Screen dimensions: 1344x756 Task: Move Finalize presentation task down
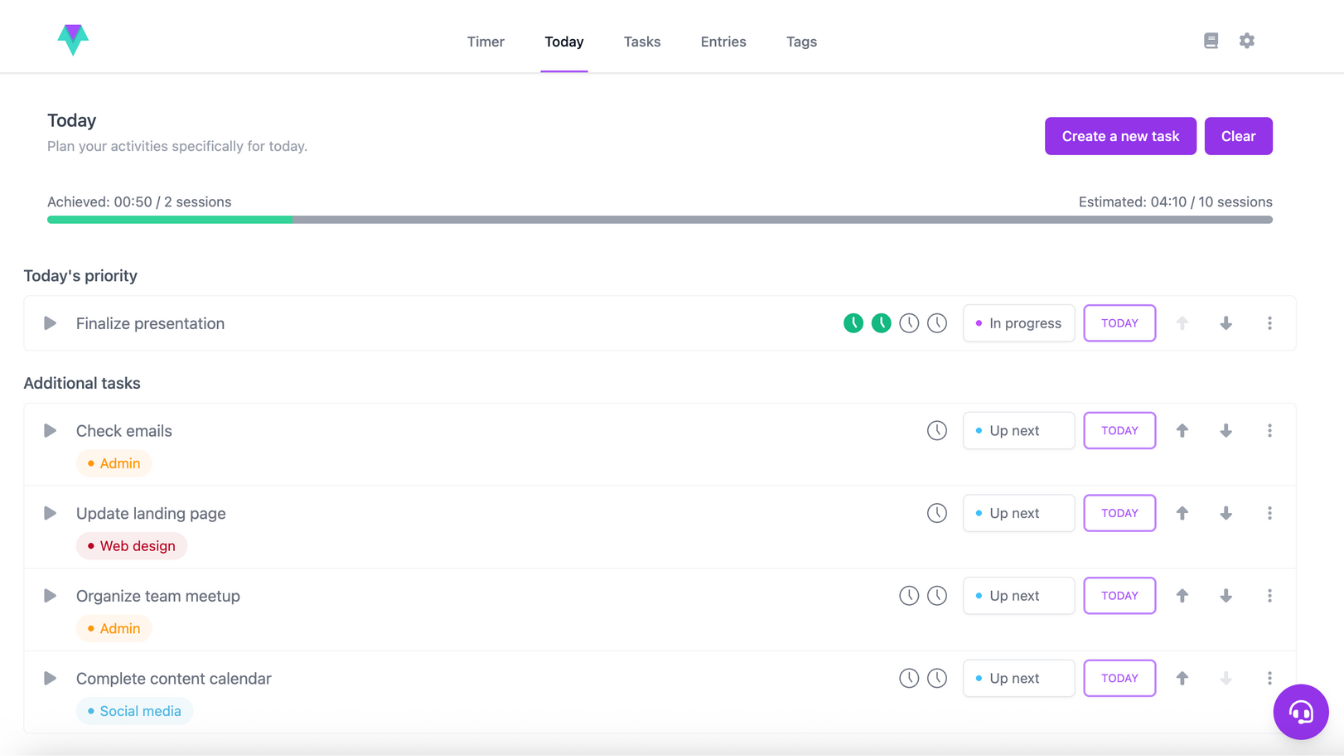pyautogui.click(x=1225, y=323)
